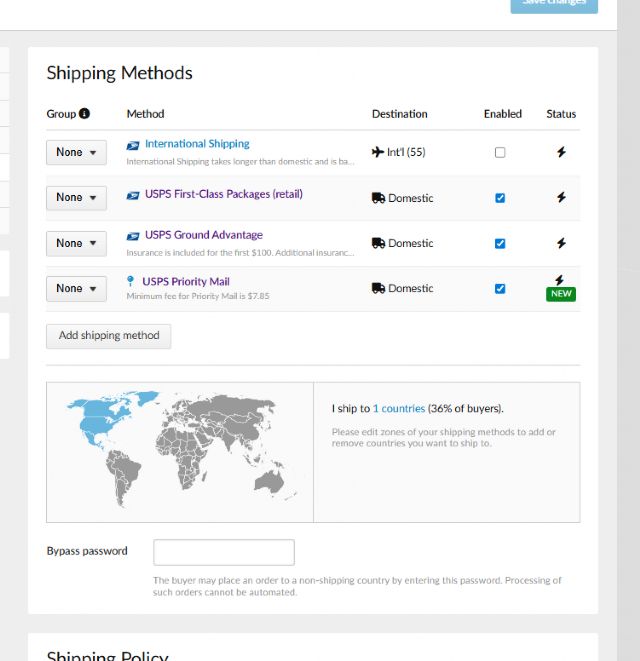This screenshot has height=661, width=640.
Task: Click the USPS Priority Mail lightning status icon
Action: pos(561,280)
